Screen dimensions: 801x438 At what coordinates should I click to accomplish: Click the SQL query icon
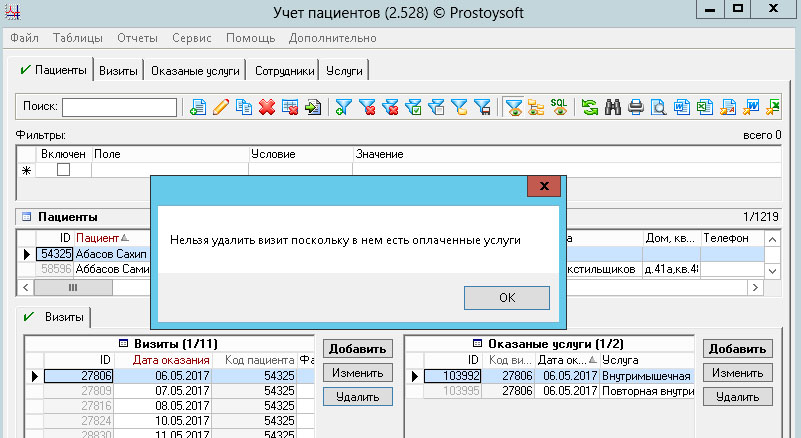560,107
